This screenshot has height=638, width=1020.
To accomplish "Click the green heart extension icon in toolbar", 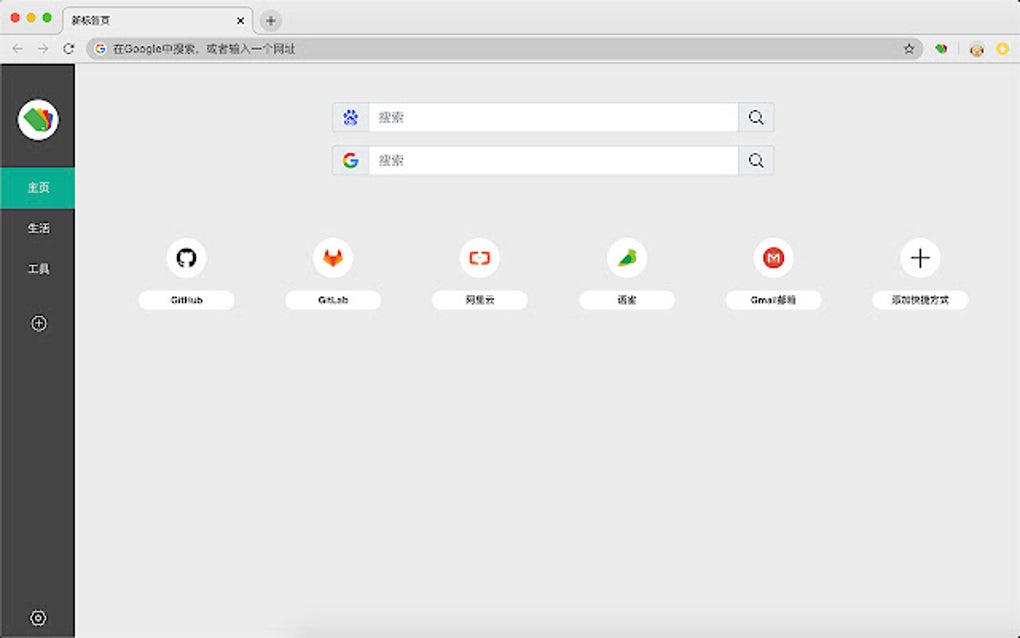I will (941, 49).
